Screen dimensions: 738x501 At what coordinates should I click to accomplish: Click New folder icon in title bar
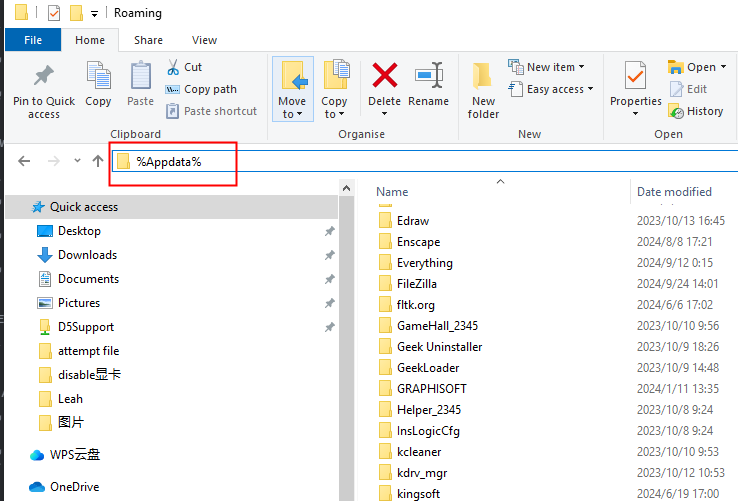click(x=77, y=13)
